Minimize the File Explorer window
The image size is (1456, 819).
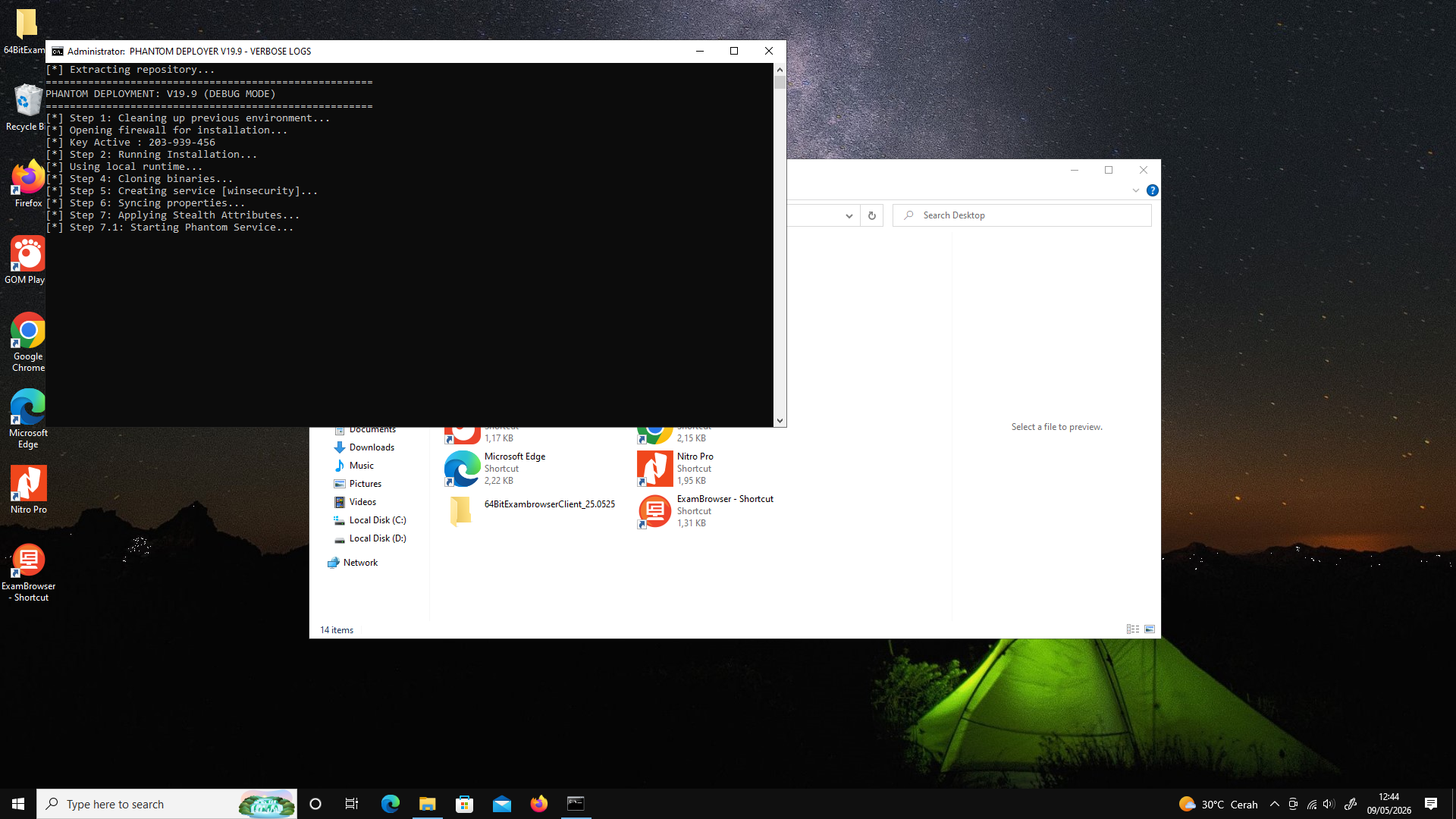click(x=1075, y=170)
